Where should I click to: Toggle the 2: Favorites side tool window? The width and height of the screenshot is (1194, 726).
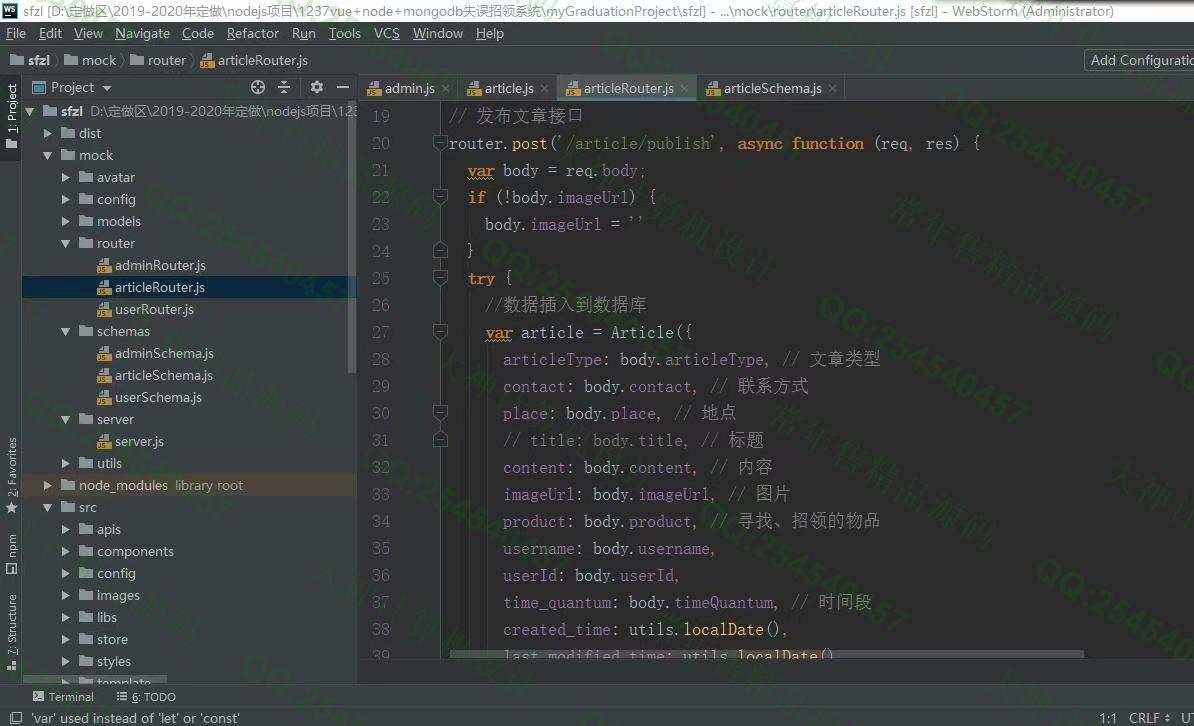pos(11,475)
